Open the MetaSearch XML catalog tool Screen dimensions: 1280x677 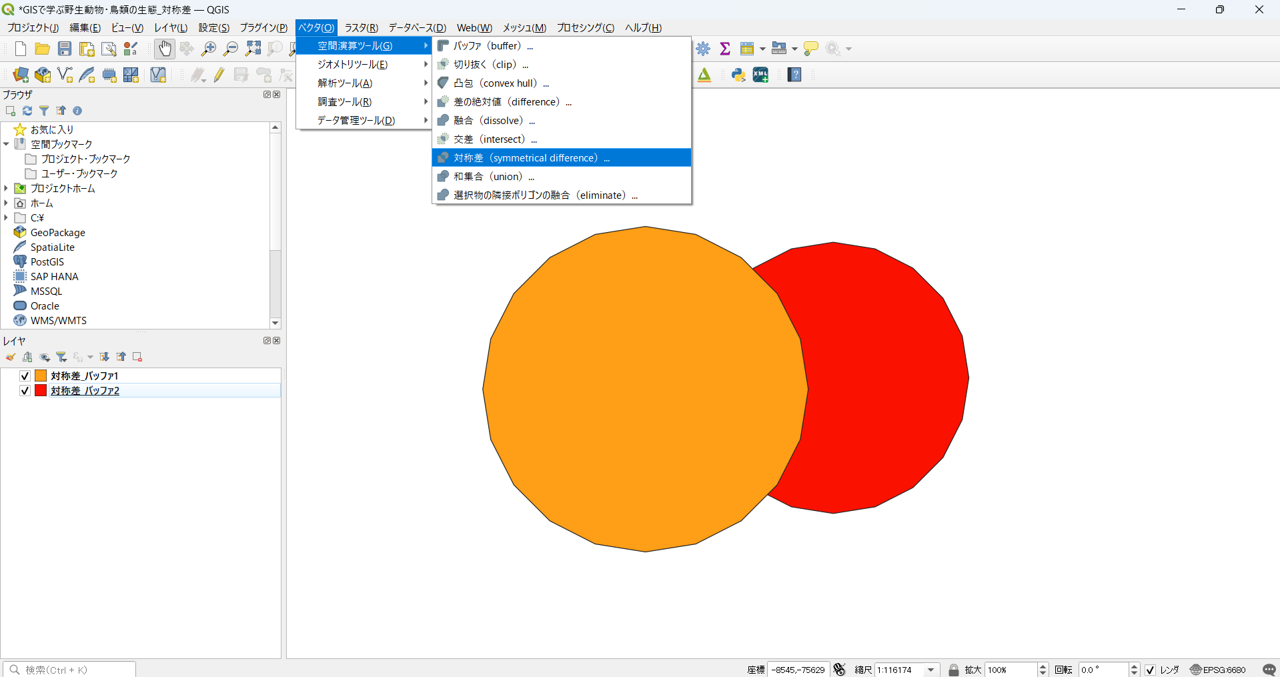tap(759, 74)
